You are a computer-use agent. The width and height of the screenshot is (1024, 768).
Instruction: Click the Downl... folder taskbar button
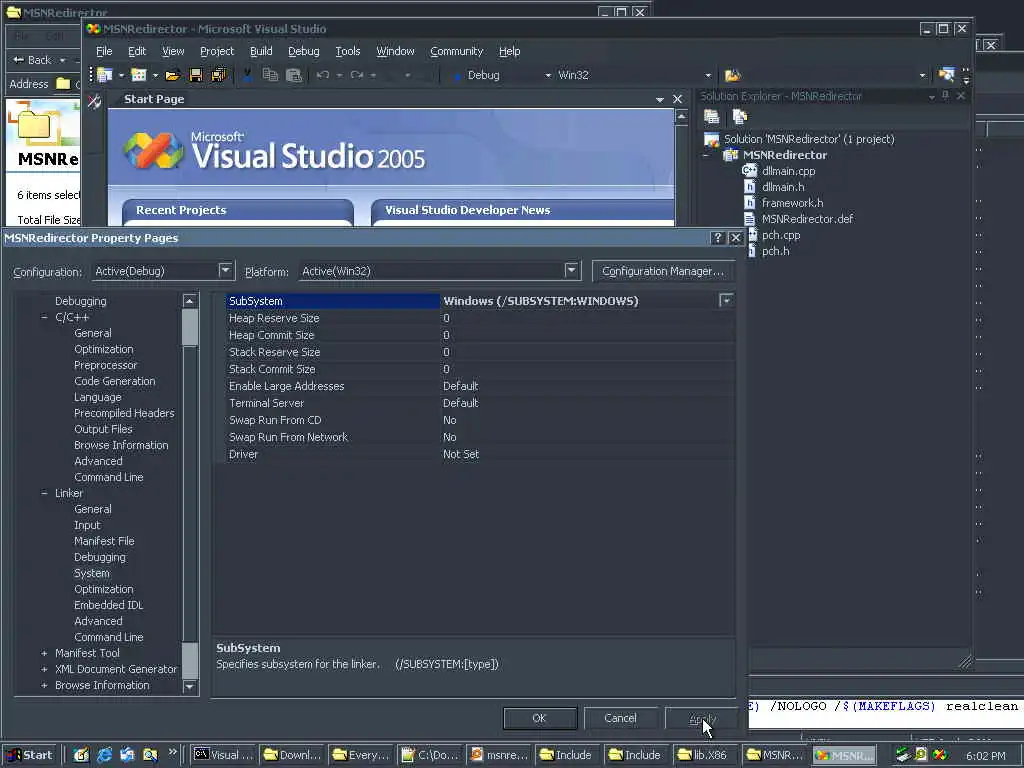pos(293,755)
